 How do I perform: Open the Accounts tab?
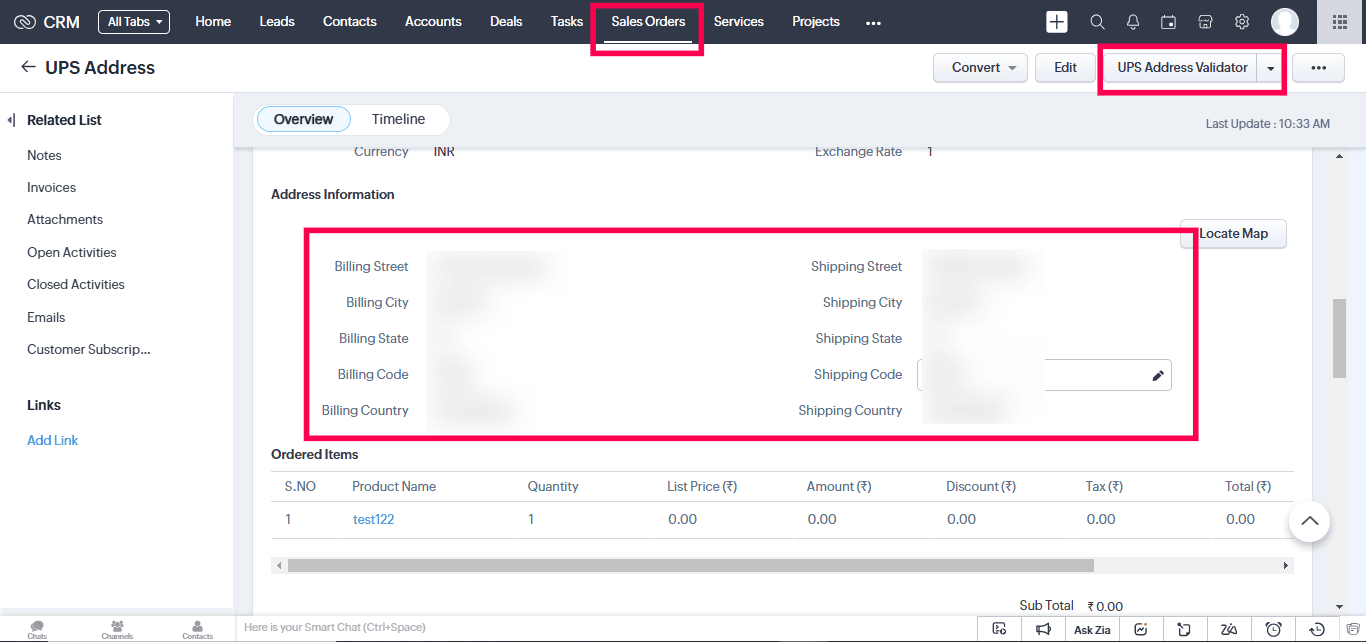(433, 22)
